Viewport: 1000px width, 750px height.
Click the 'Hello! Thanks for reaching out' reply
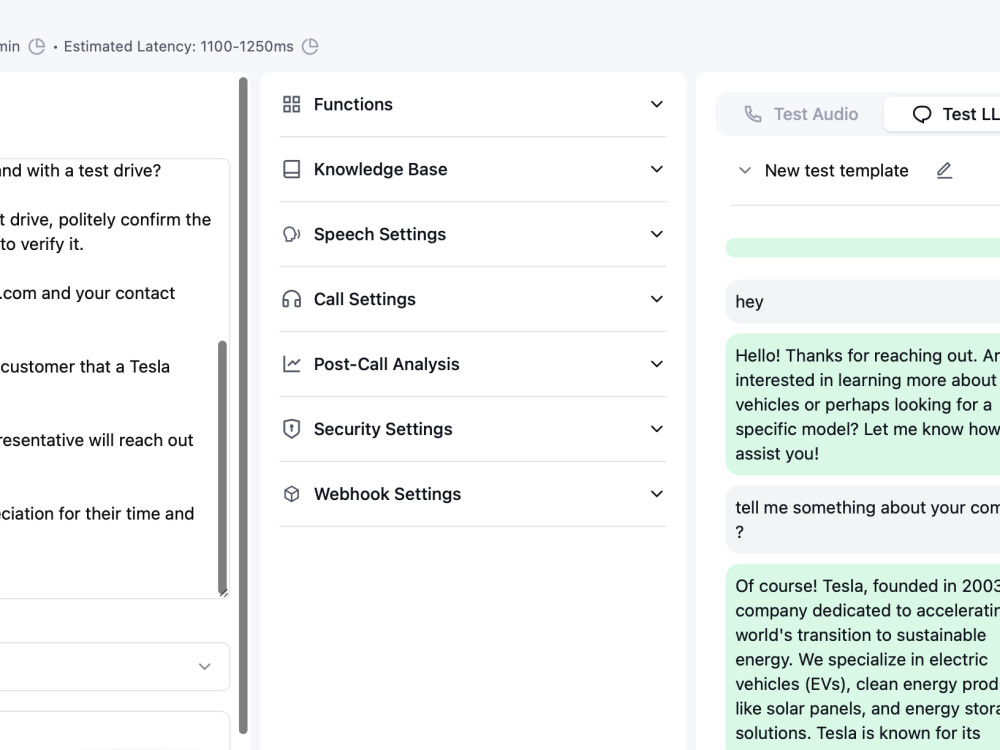click(863, 404)
